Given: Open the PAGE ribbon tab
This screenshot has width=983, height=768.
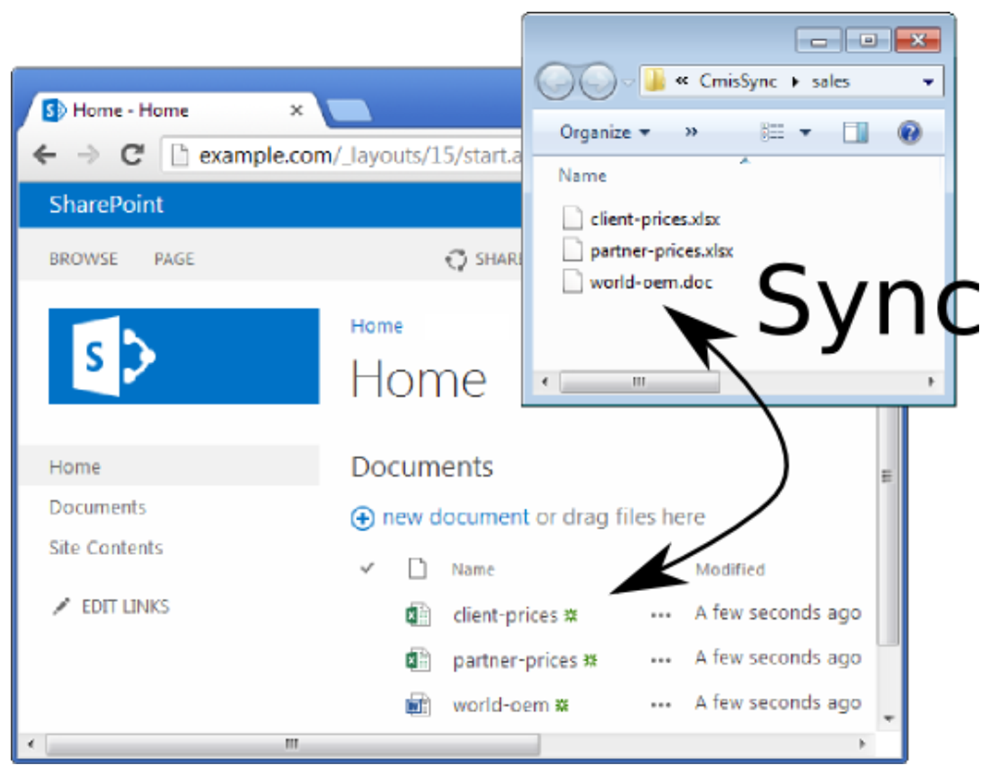Looking at the screenshot, I should click(174, 259).
